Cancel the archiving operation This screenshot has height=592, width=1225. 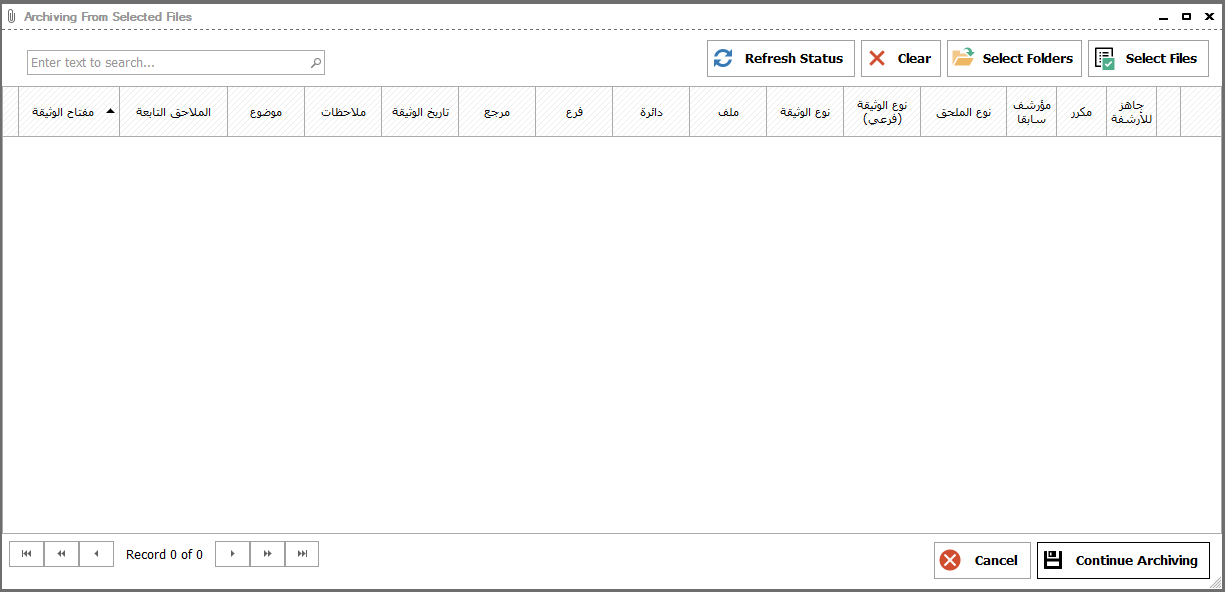[982, 560]
